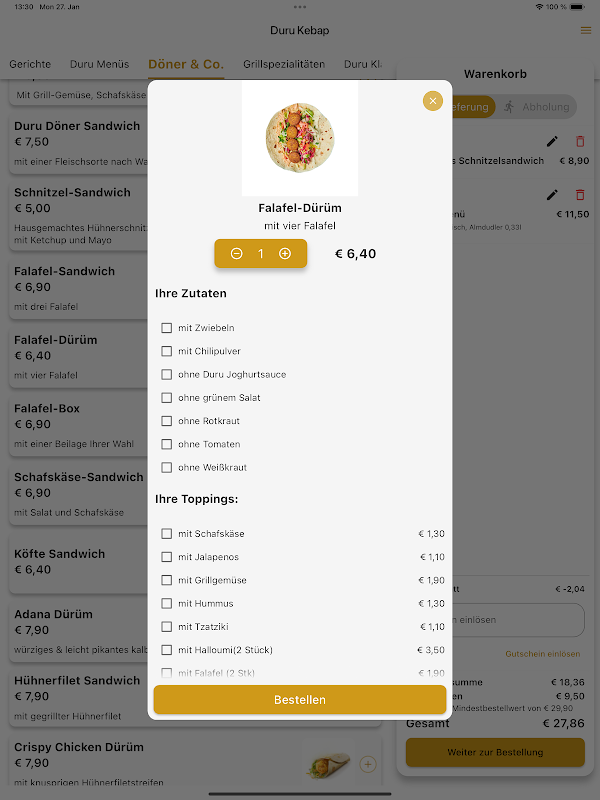Click the Falafel-Dürüm product image
Viewport: 600px width, 800px height.
pos(300,138)
